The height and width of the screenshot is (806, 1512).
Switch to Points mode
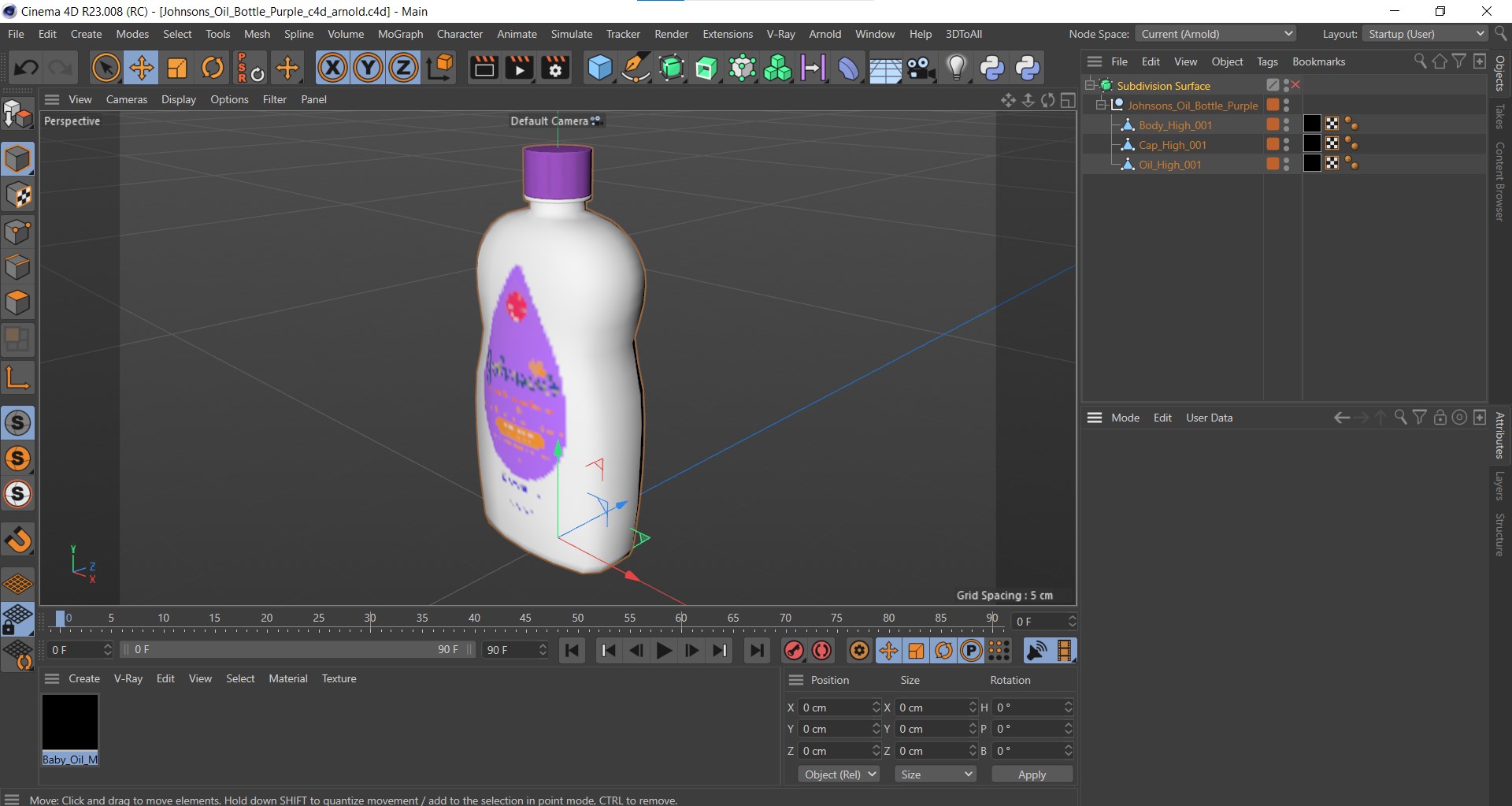pos(17,232)
